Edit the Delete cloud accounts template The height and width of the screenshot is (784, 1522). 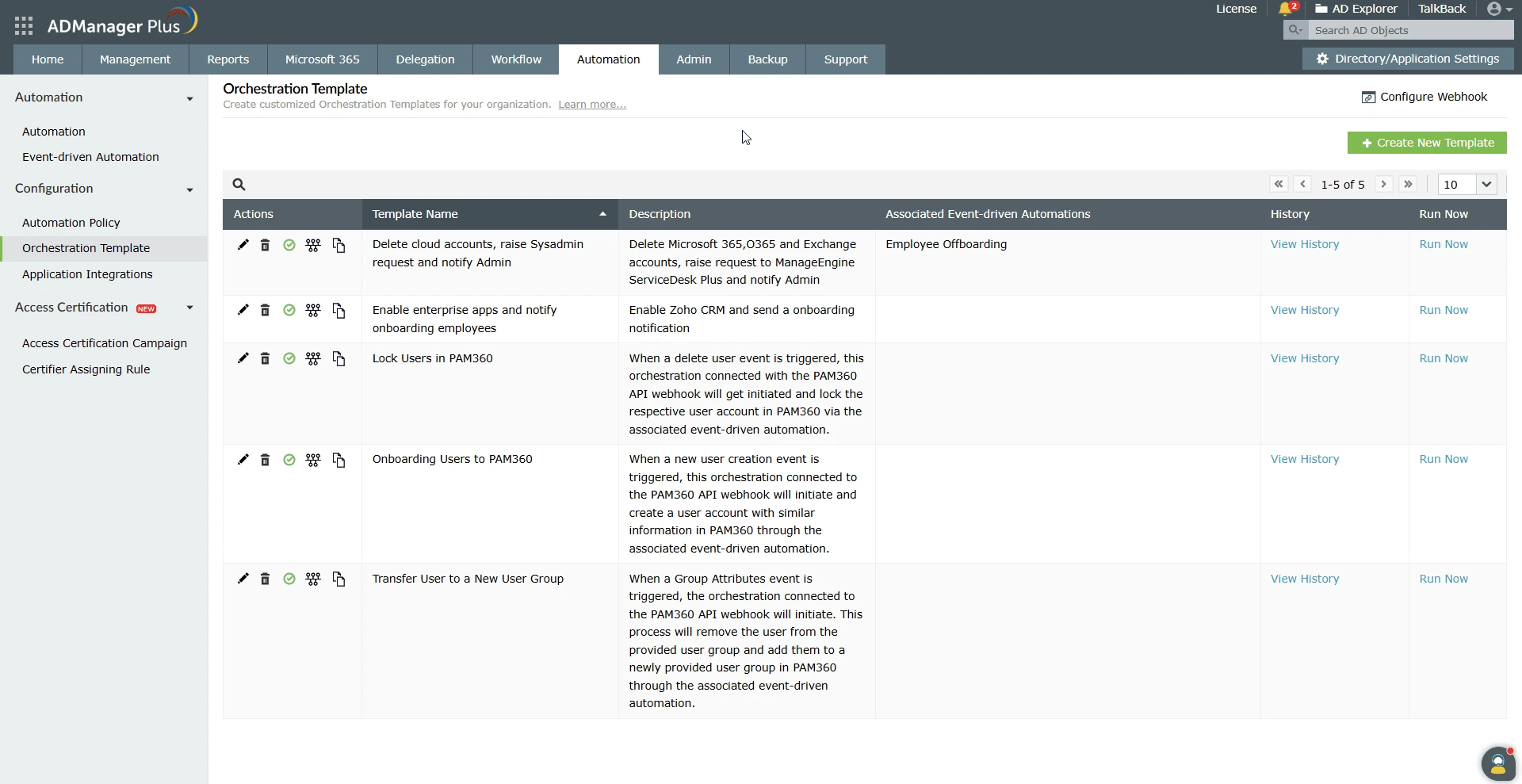point(242,245)
